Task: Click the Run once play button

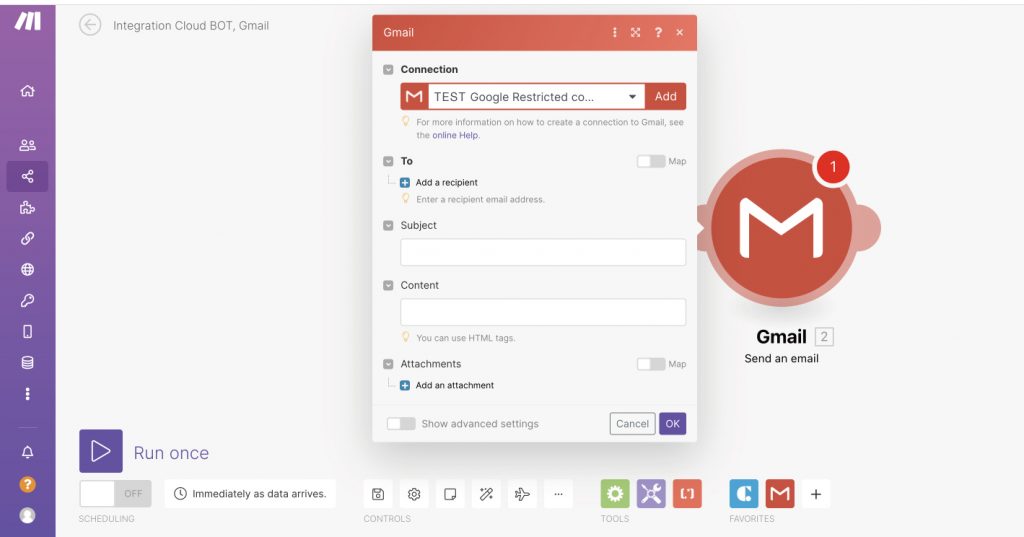Action: 101,451
